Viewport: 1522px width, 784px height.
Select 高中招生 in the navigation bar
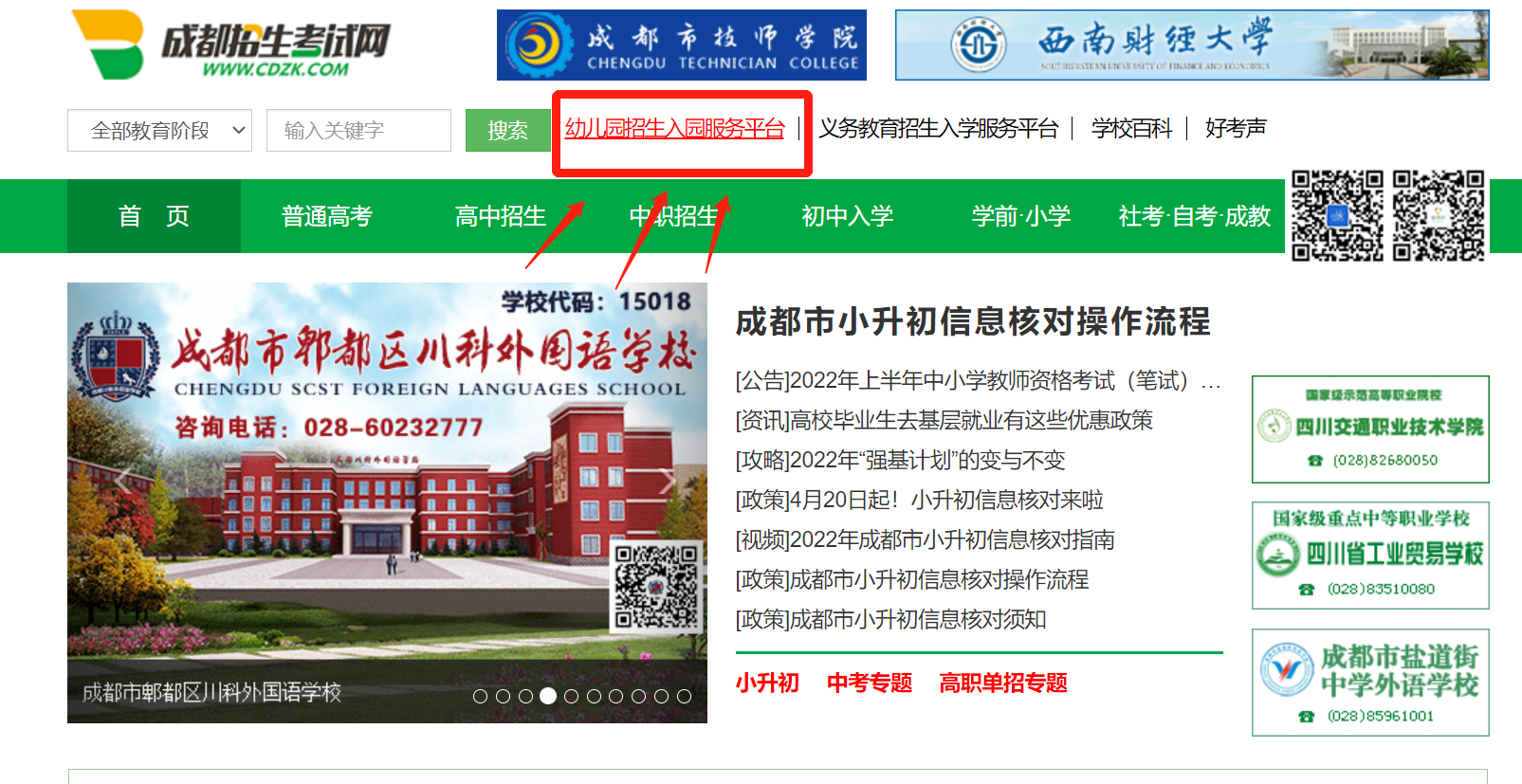[501, 216]
